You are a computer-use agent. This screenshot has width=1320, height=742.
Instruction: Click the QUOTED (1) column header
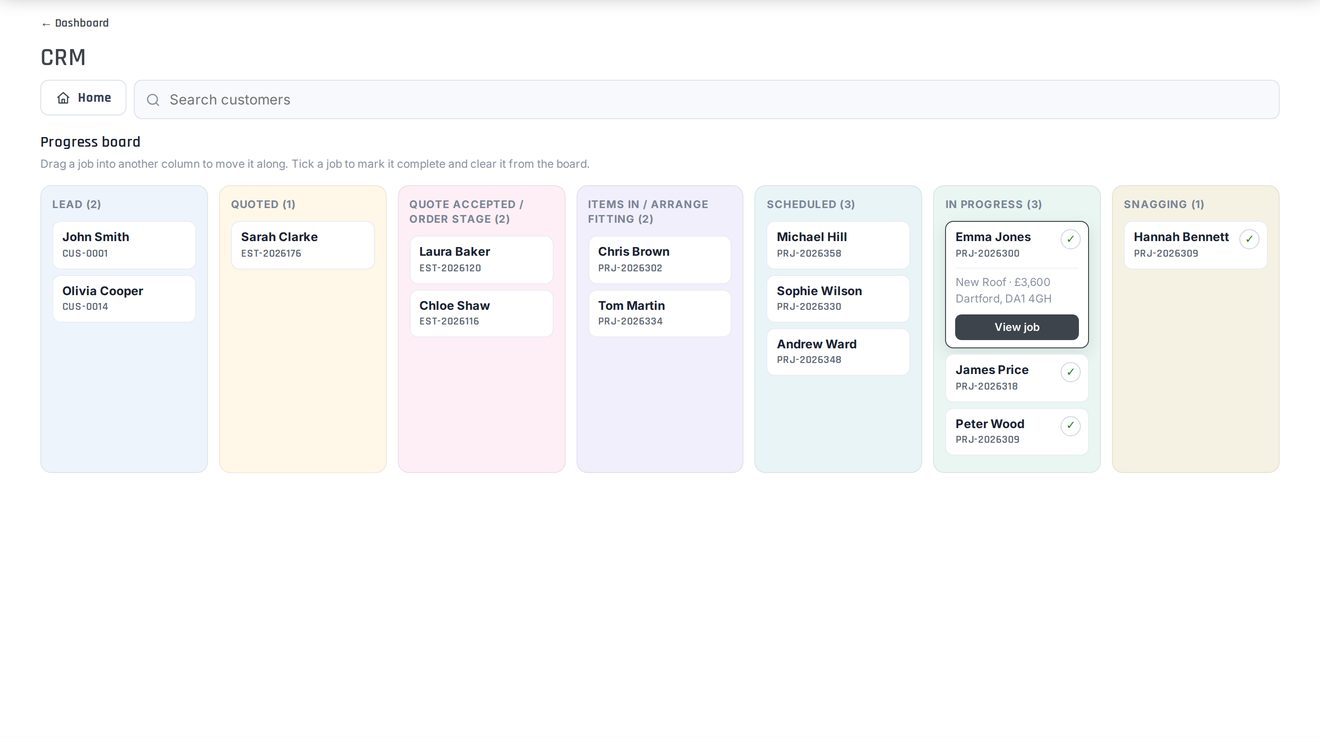(x=264, y=204)
